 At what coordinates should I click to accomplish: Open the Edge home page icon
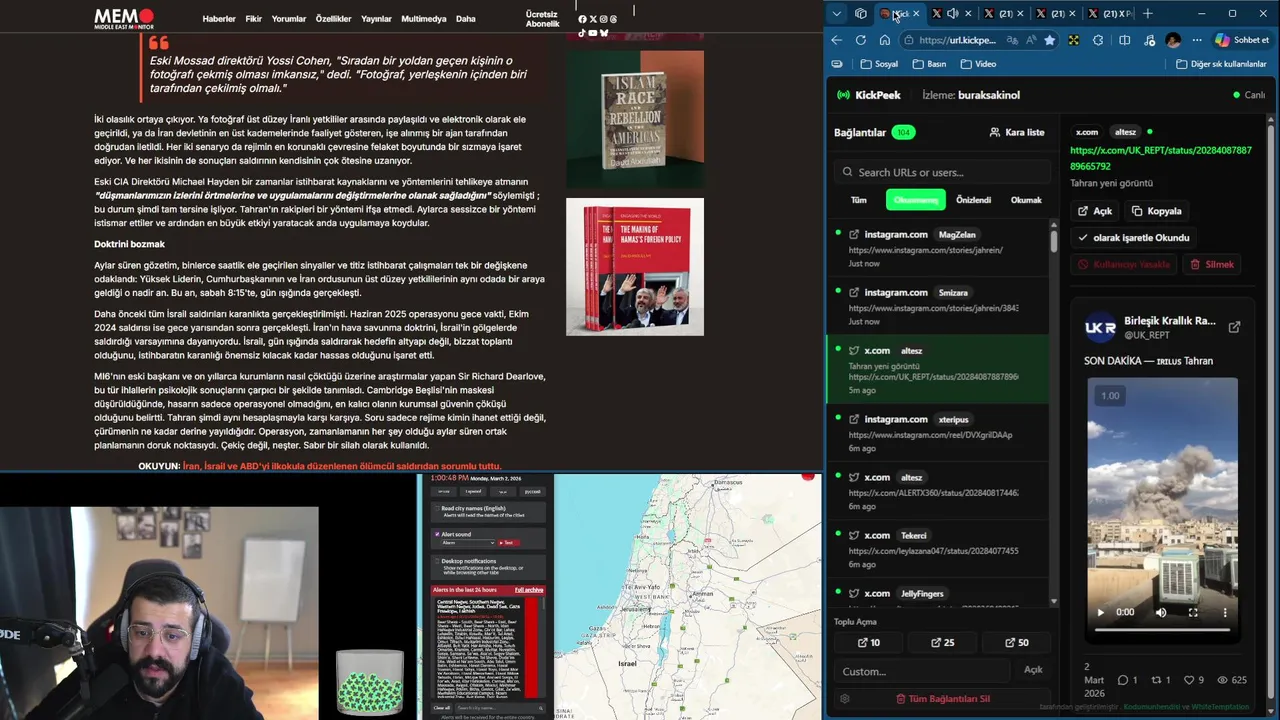[885, 40]
